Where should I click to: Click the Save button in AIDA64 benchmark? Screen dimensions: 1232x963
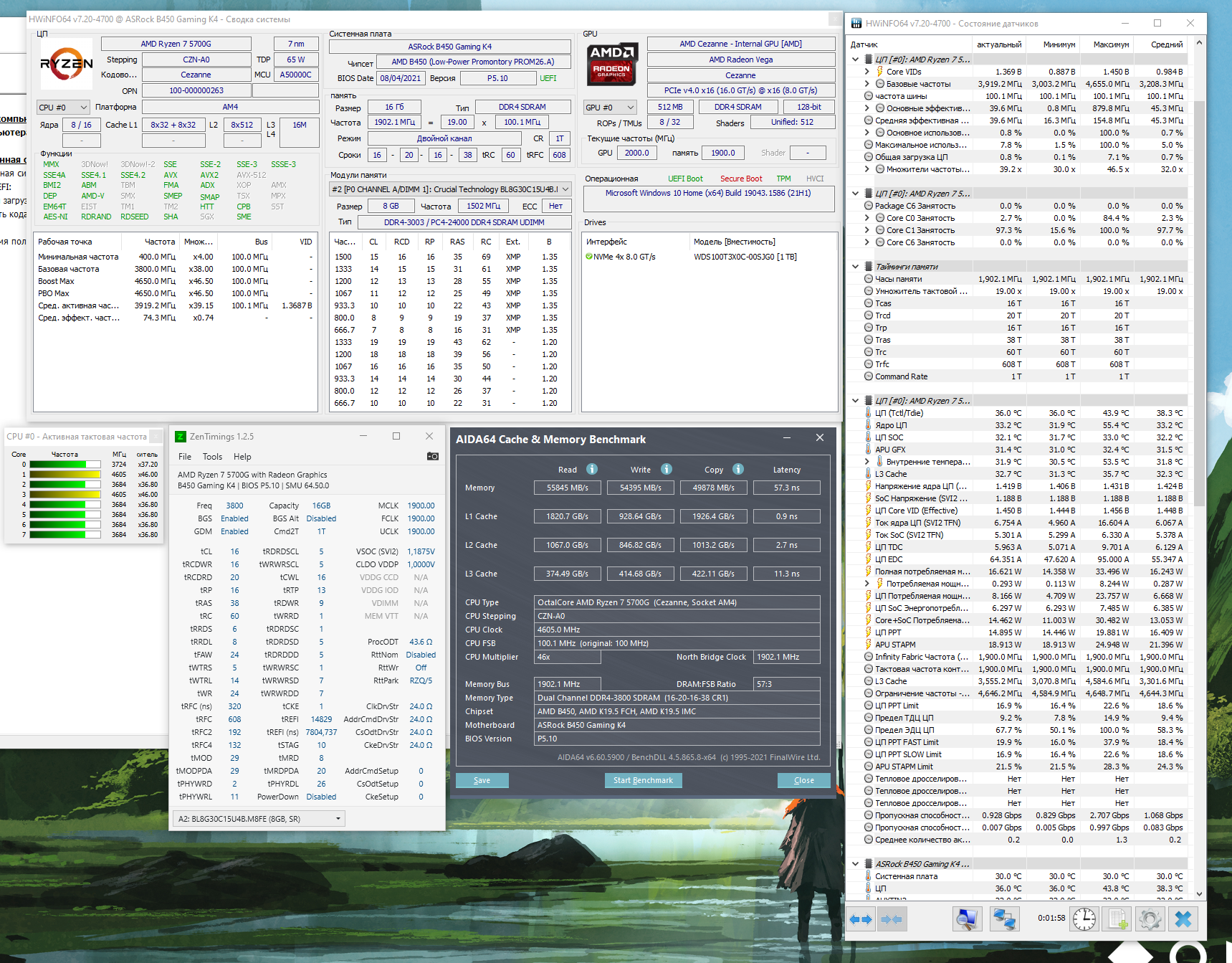click(x=482, y=780)
